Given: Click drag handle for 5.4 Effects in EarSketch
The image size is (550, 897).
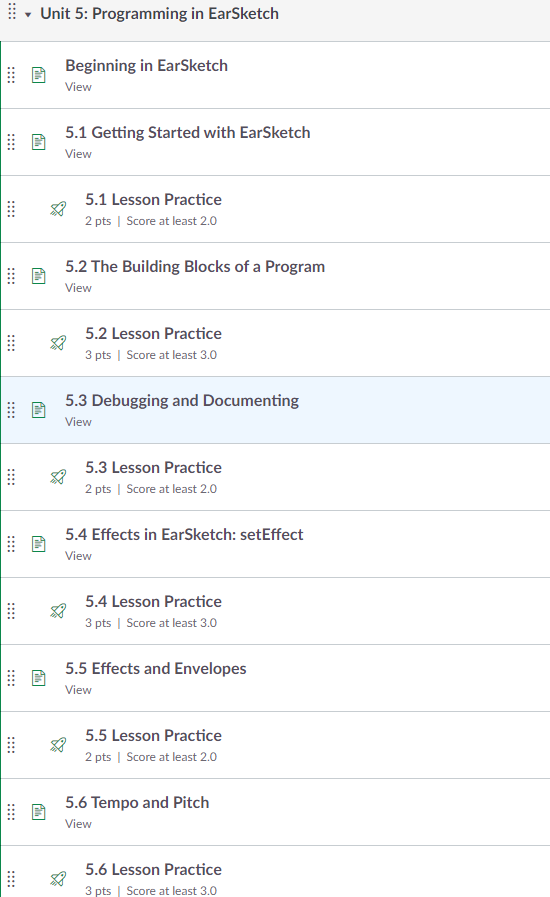Looking at the screenshot, I should [11, 544].
